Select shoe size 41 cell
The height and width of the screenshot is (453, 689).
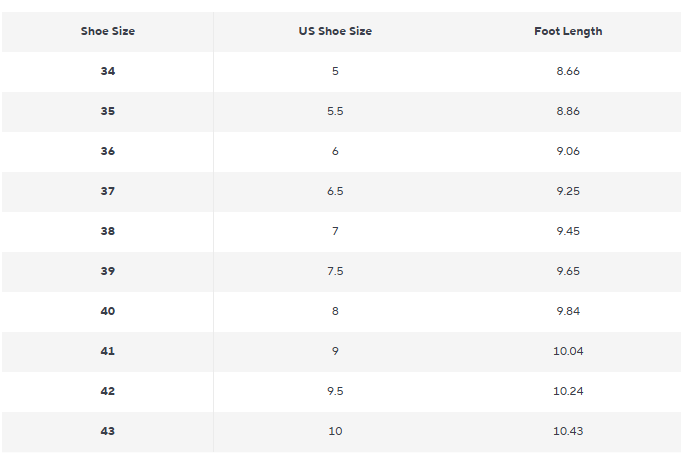tap(108, 351)
